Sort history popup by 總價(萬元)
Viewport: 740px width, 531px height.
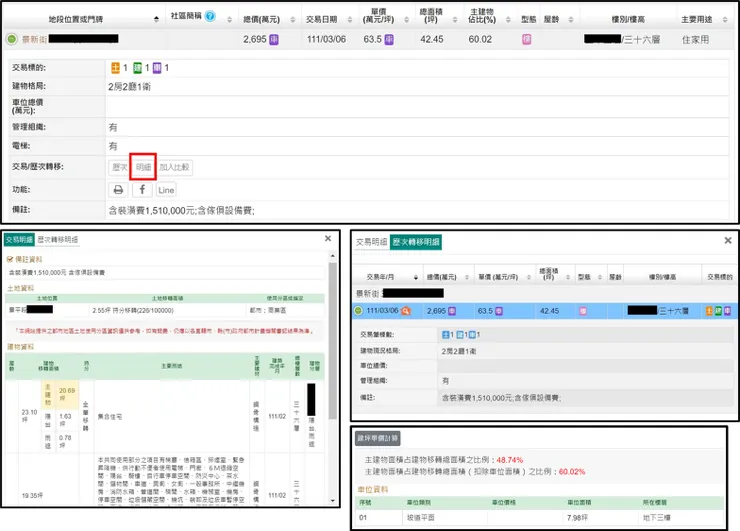tap(467, 277)
